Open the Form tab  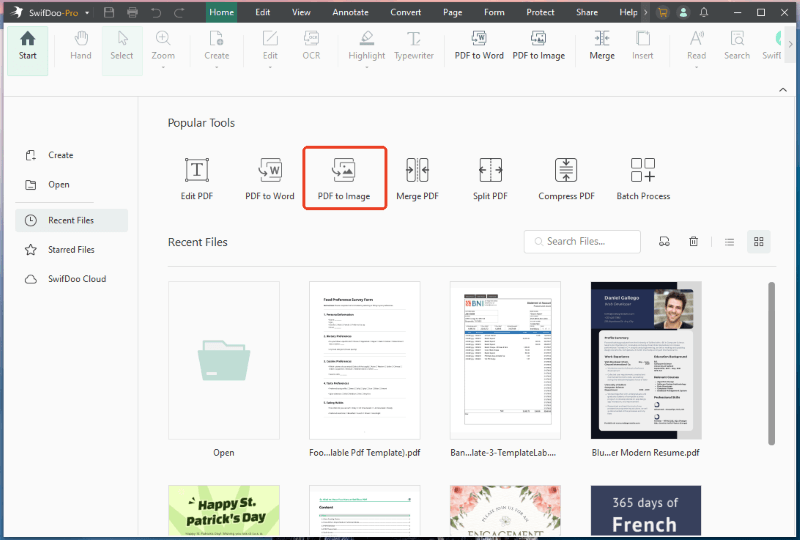click(x=494, y=12)
